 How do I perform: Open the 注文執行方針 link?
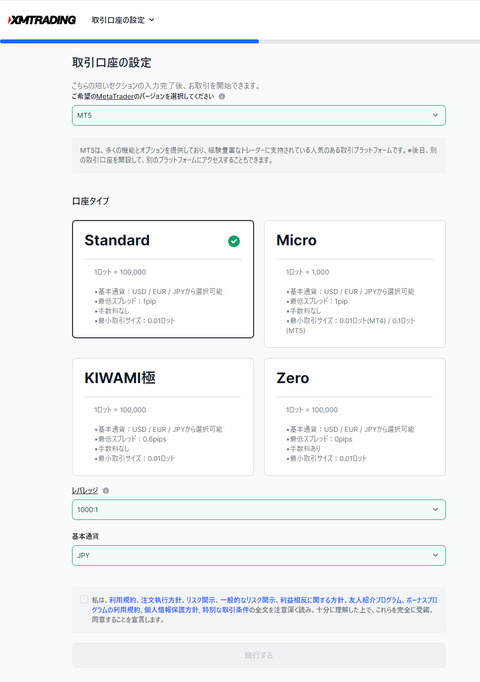[x=161, y=600]
